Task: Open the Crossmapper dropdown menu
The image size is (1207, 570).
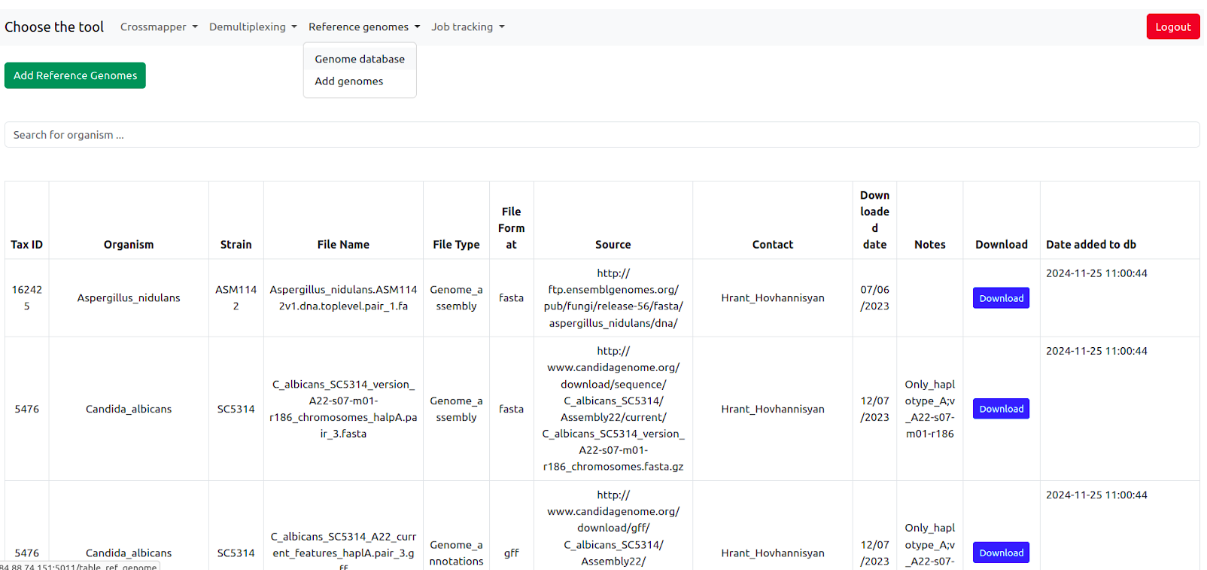Action: point(158,27)
